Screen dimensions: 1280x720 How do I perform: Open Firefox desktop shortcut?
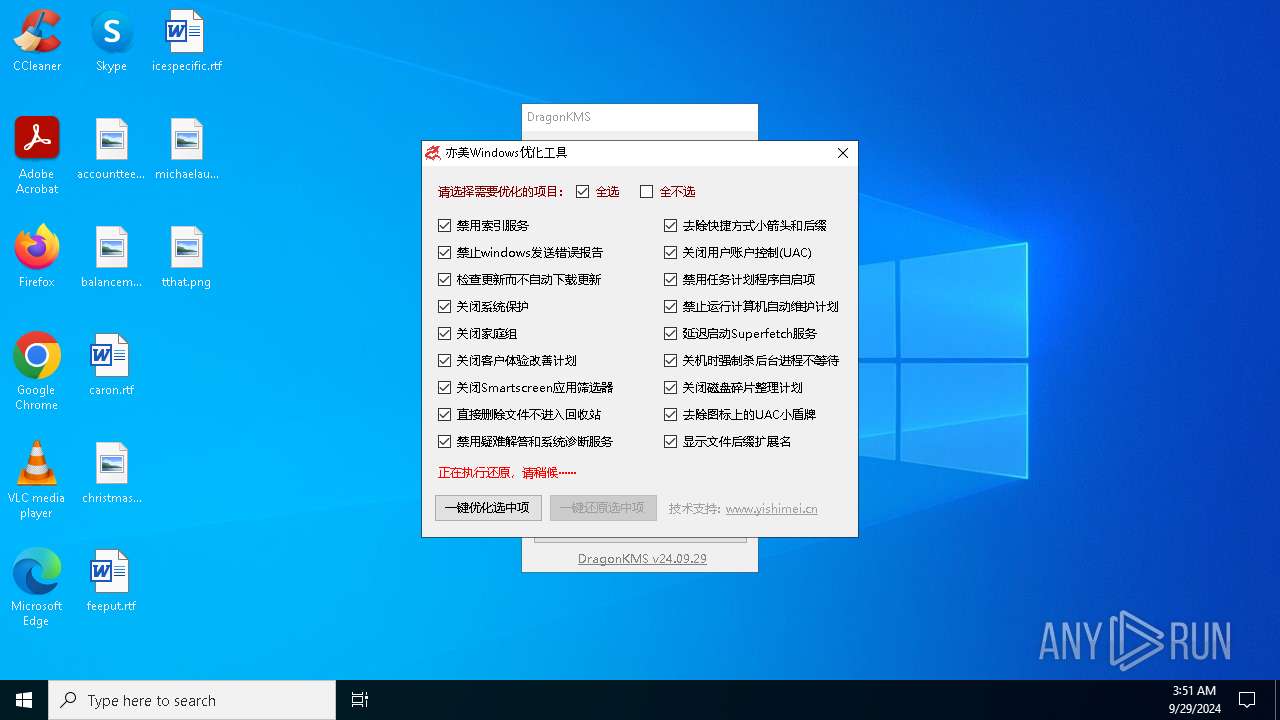pos(37,256)
